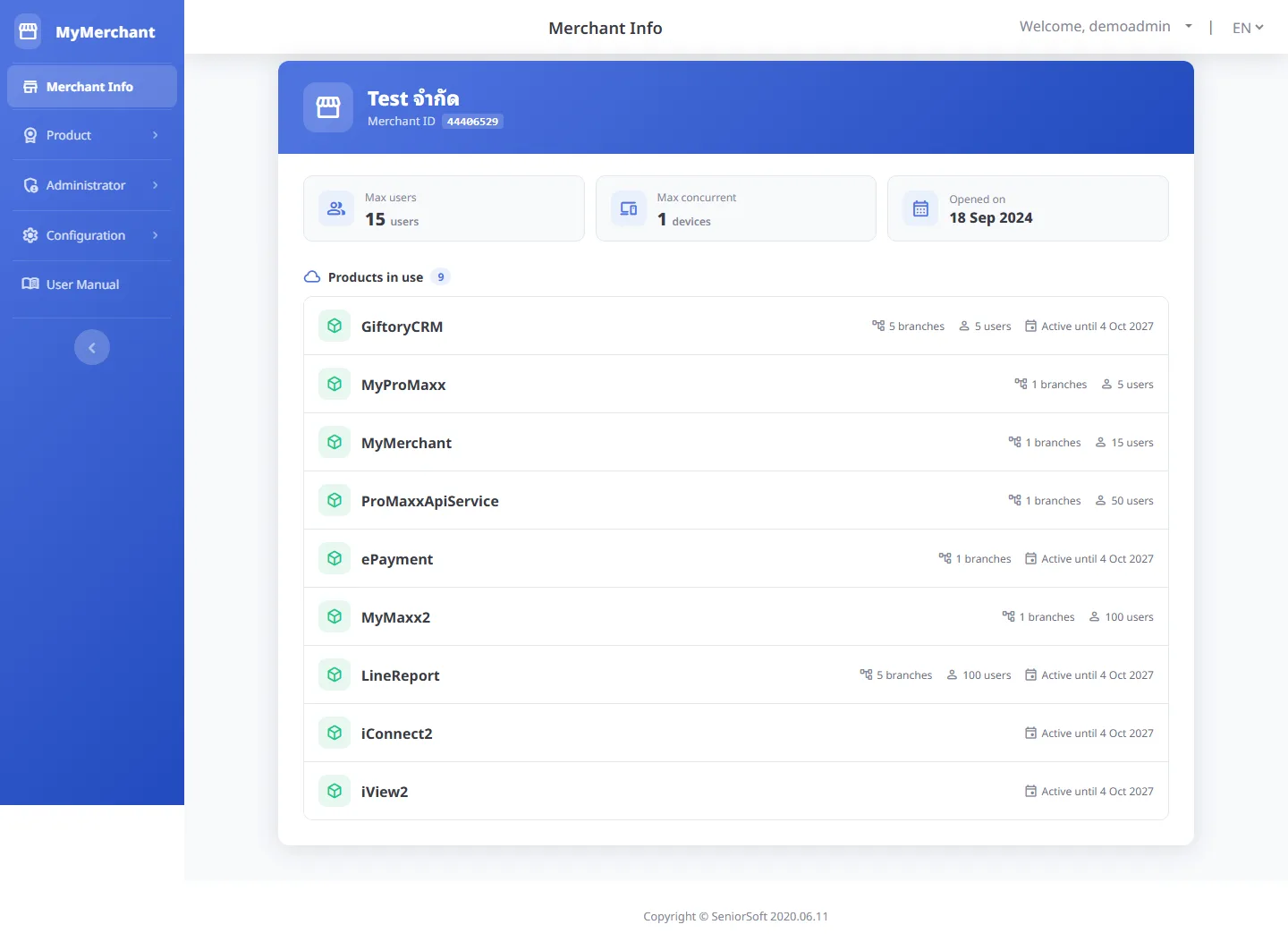This screenshot has height=950, width=1288.
Task: Click the 50 users label for ProMaxxApiService
Action: 1124,501
